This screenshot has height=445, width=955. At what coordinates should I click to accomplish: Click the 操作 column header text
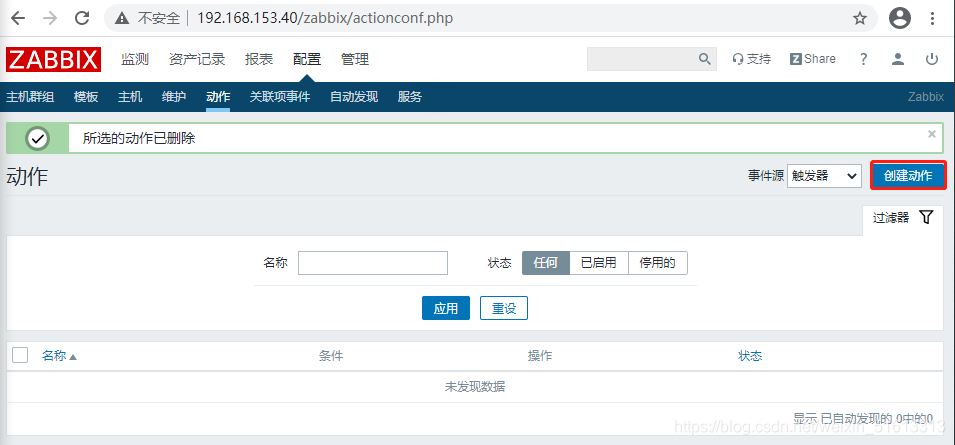tap(540, 356)
